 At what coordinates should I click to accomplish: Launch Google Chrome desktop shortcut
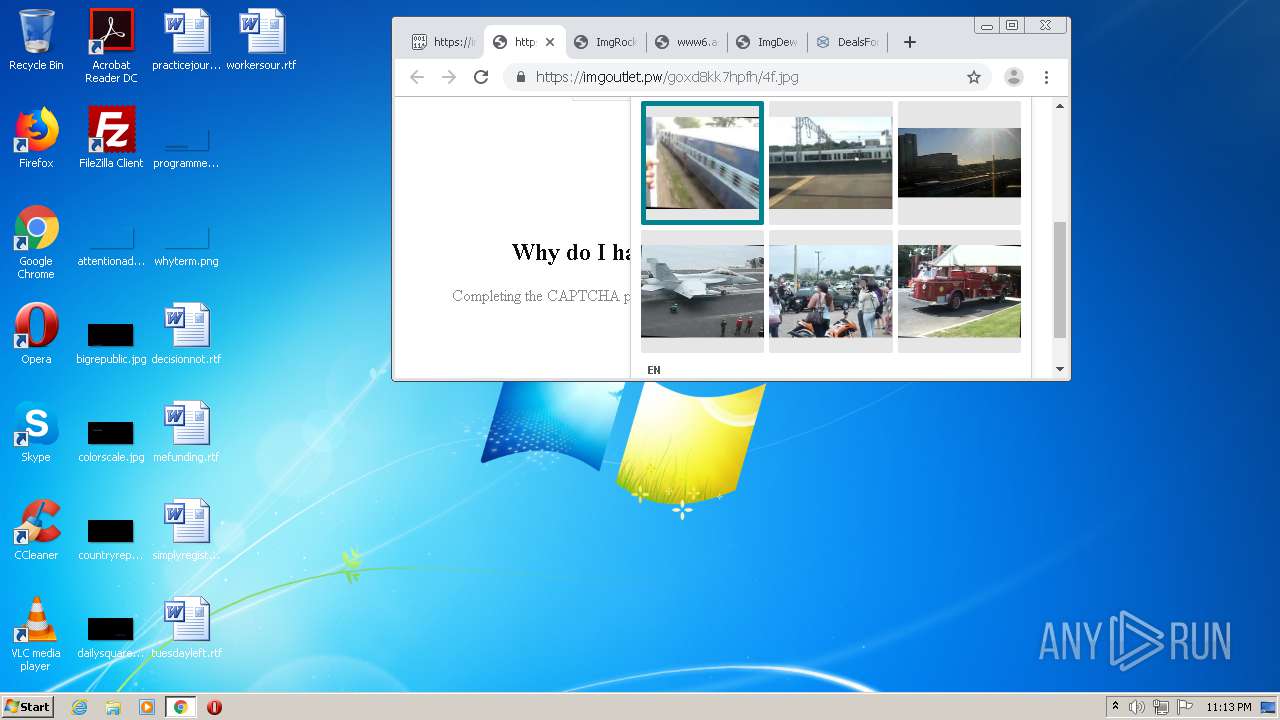[36, 242]
